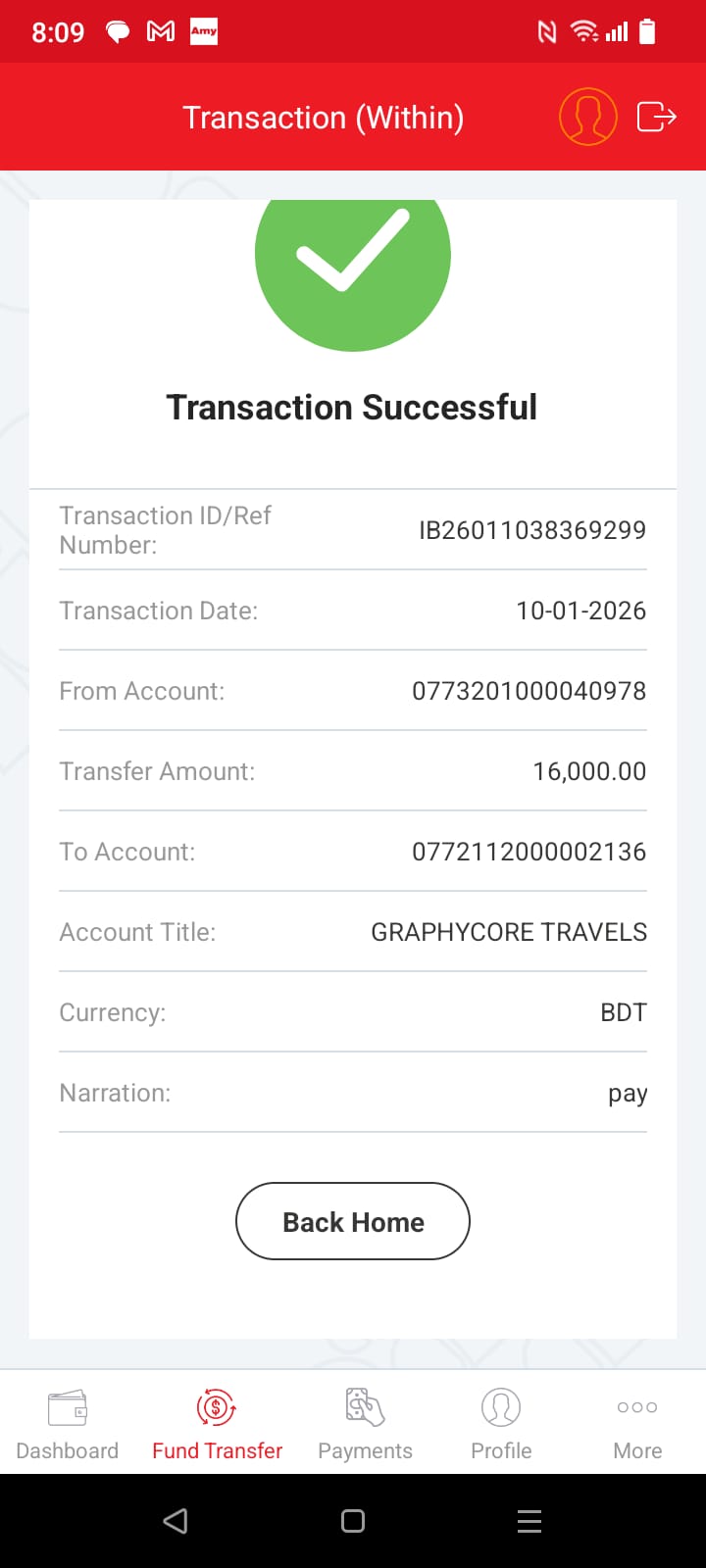Tap the GRAPHYCORE TRAVELS account title
706x1568 pixels.
(x=509, y=932)
